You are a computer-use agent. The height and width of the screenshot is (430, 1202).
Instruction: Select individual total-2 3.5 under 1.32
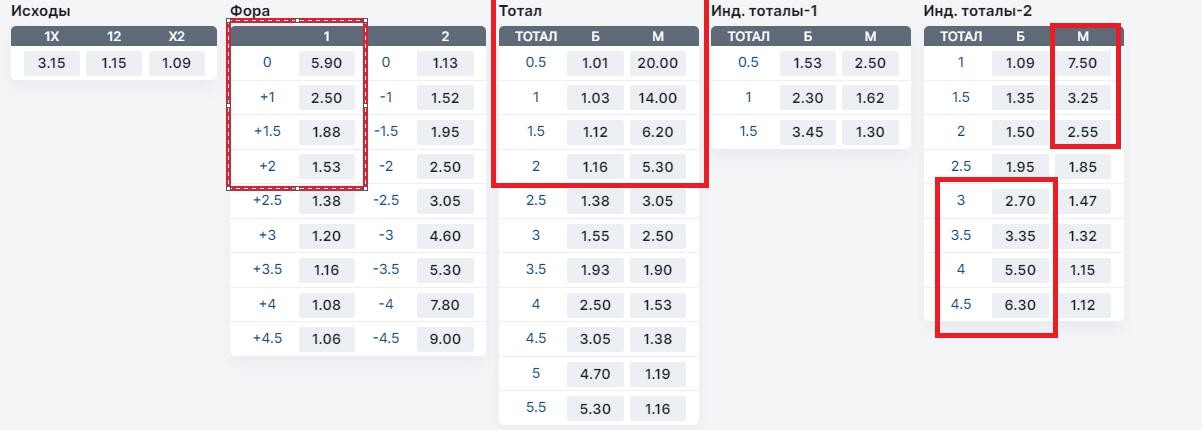click(x=1083, y=236)
